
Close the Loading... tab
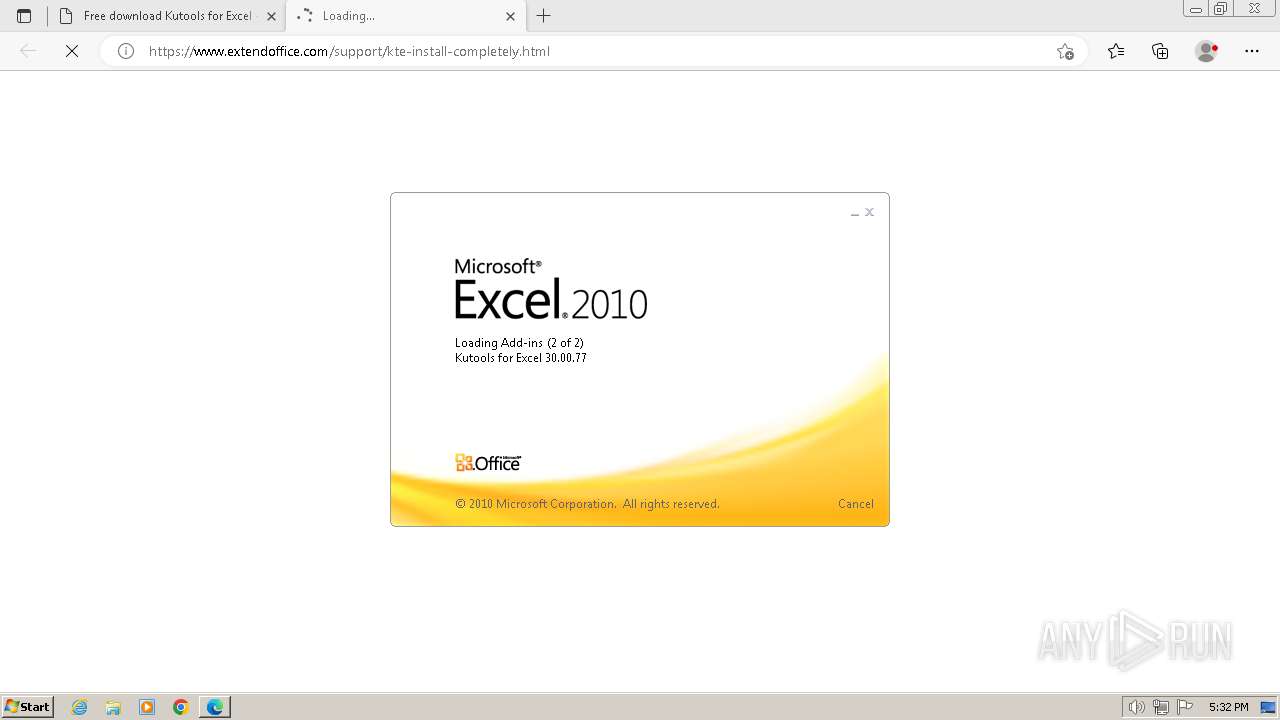[510, 16]
